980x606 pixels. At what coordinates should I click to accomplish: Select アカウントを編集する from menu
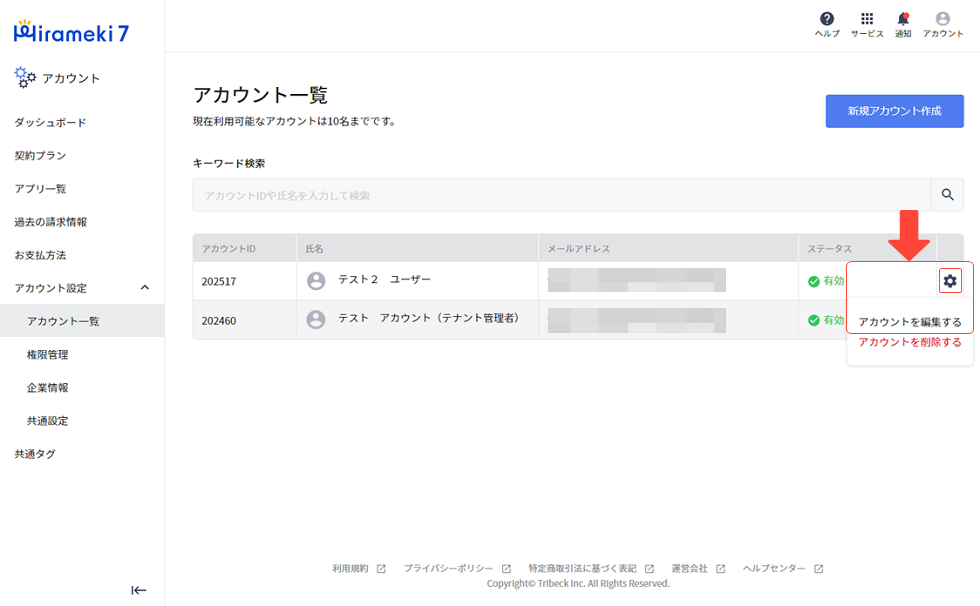[909, 322]
